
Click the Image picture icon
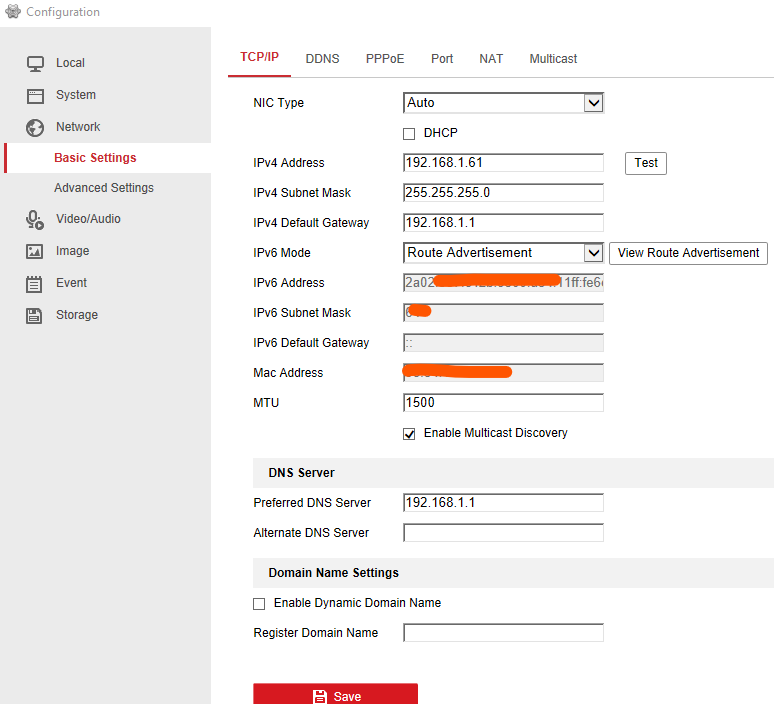pyautogui.click(x=35, y=251)
